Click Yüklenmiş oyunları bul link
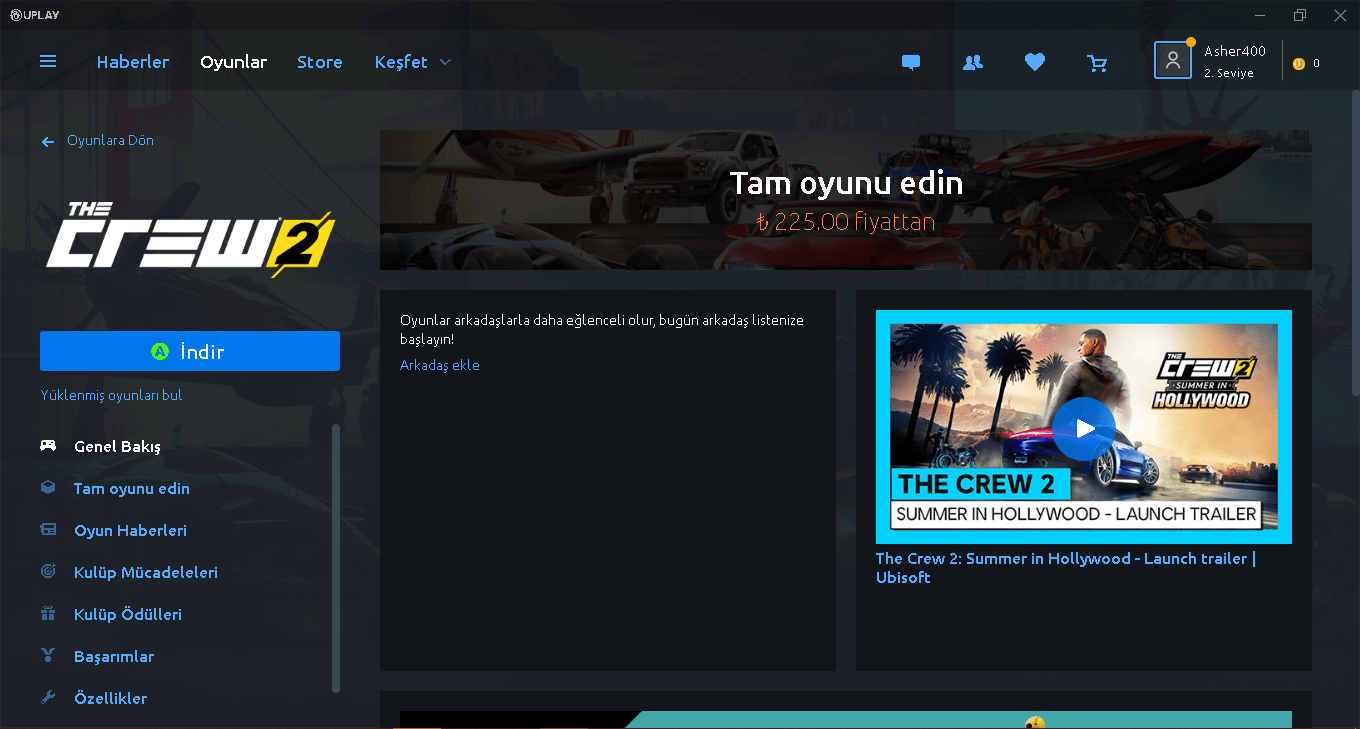This screenshot has width=1360, height=729. 111,395
